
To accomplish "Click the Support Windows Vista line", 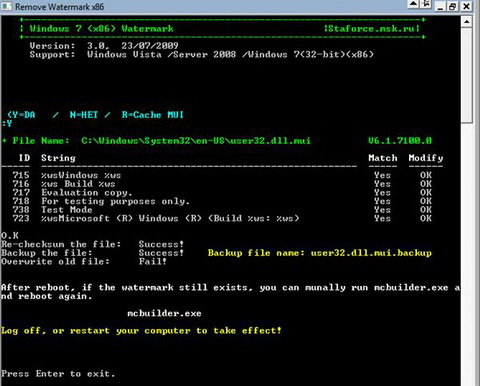I will [201, 54].
